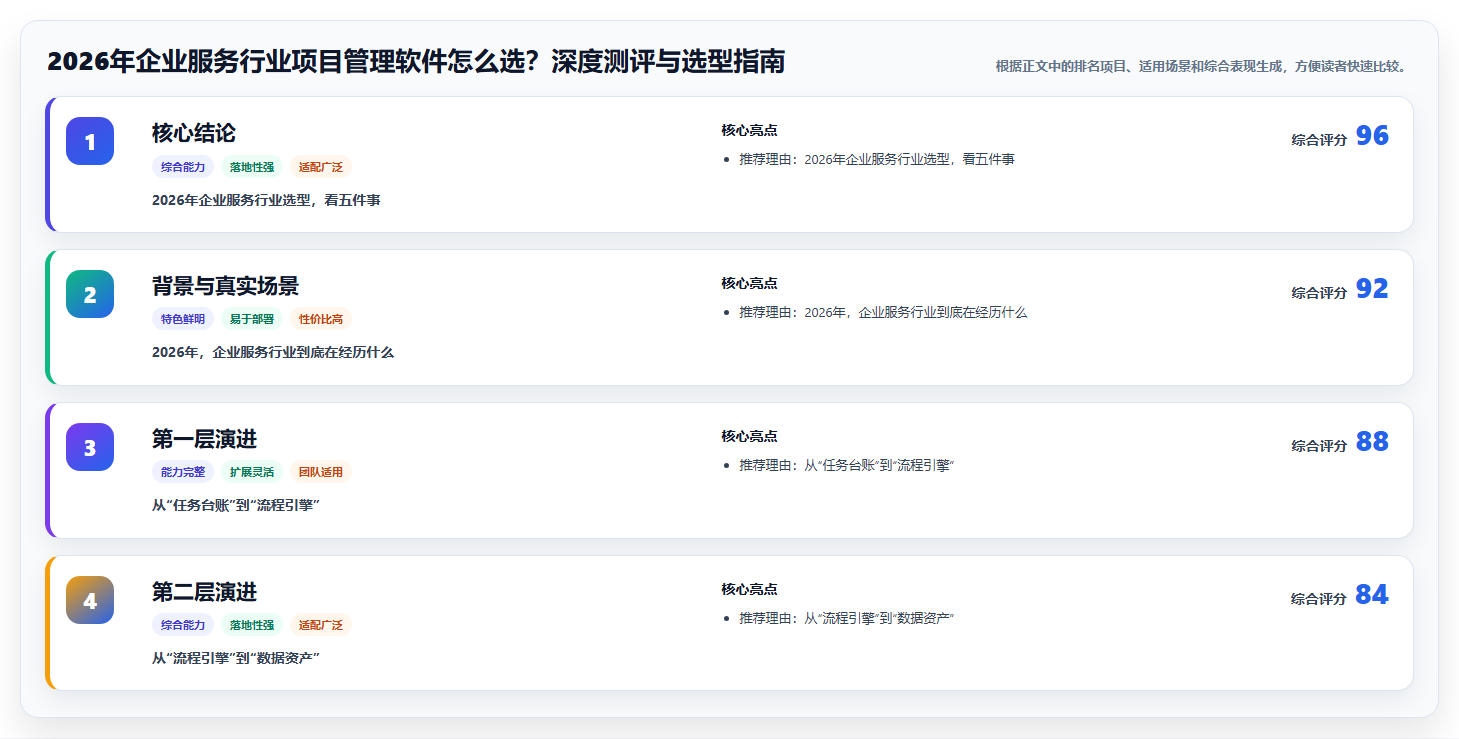Click the 适配广泛 tag in 核心结论 card
The width and height of the screenshot is (1459, 739).
321,167
